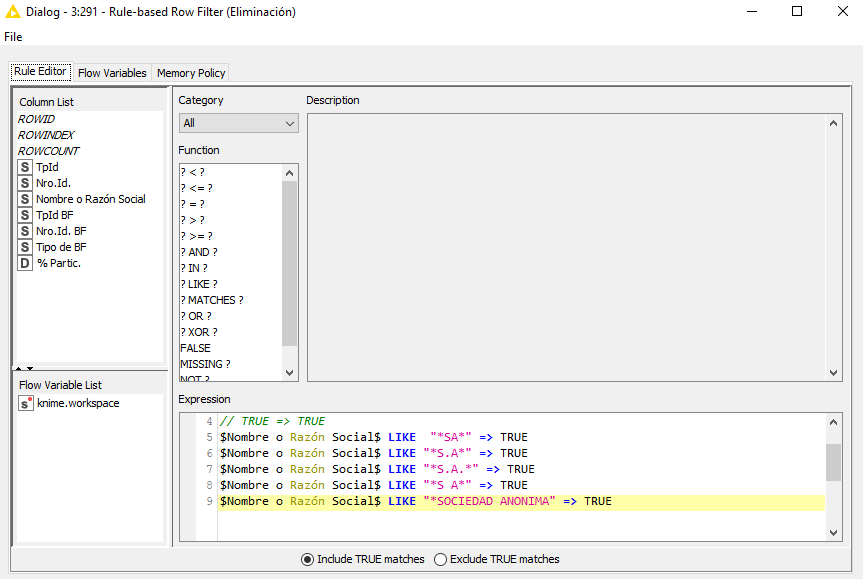This screenshot has width=863, height=579.
Task: Choose the LIKE function in Function list
Action: 199,284
